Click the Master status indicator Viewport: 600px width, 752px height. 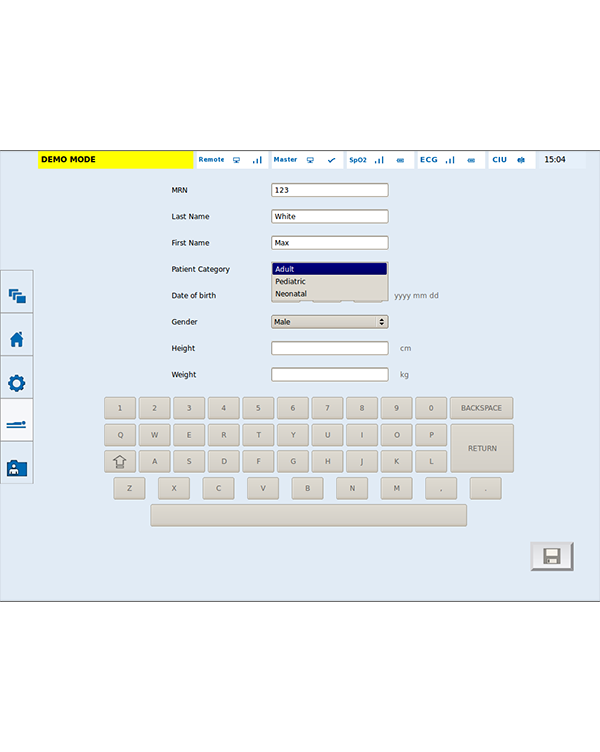[x=306, y=160]
